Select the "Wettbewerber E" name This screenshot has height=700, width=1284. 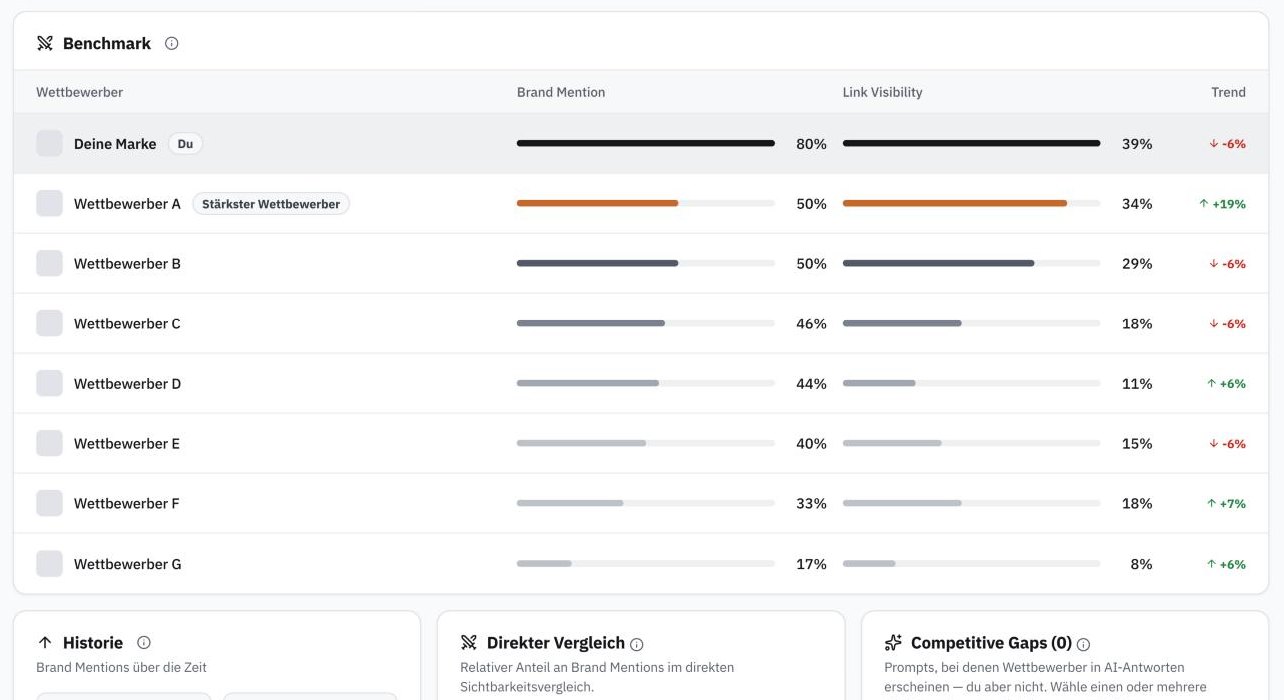click(127, 444)
